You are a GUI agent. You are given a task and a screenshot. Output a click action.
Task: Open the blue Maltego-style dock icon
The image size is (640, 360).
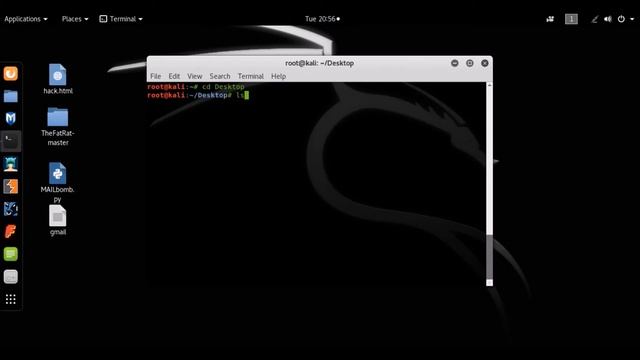pos(11,209)
